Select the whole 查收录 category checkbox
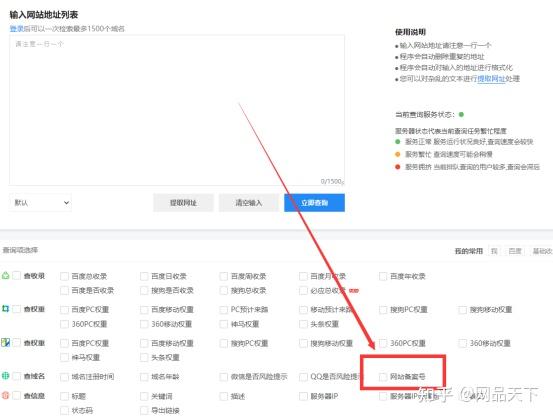This screenshot has height=418, width=553. pos(17,275)
